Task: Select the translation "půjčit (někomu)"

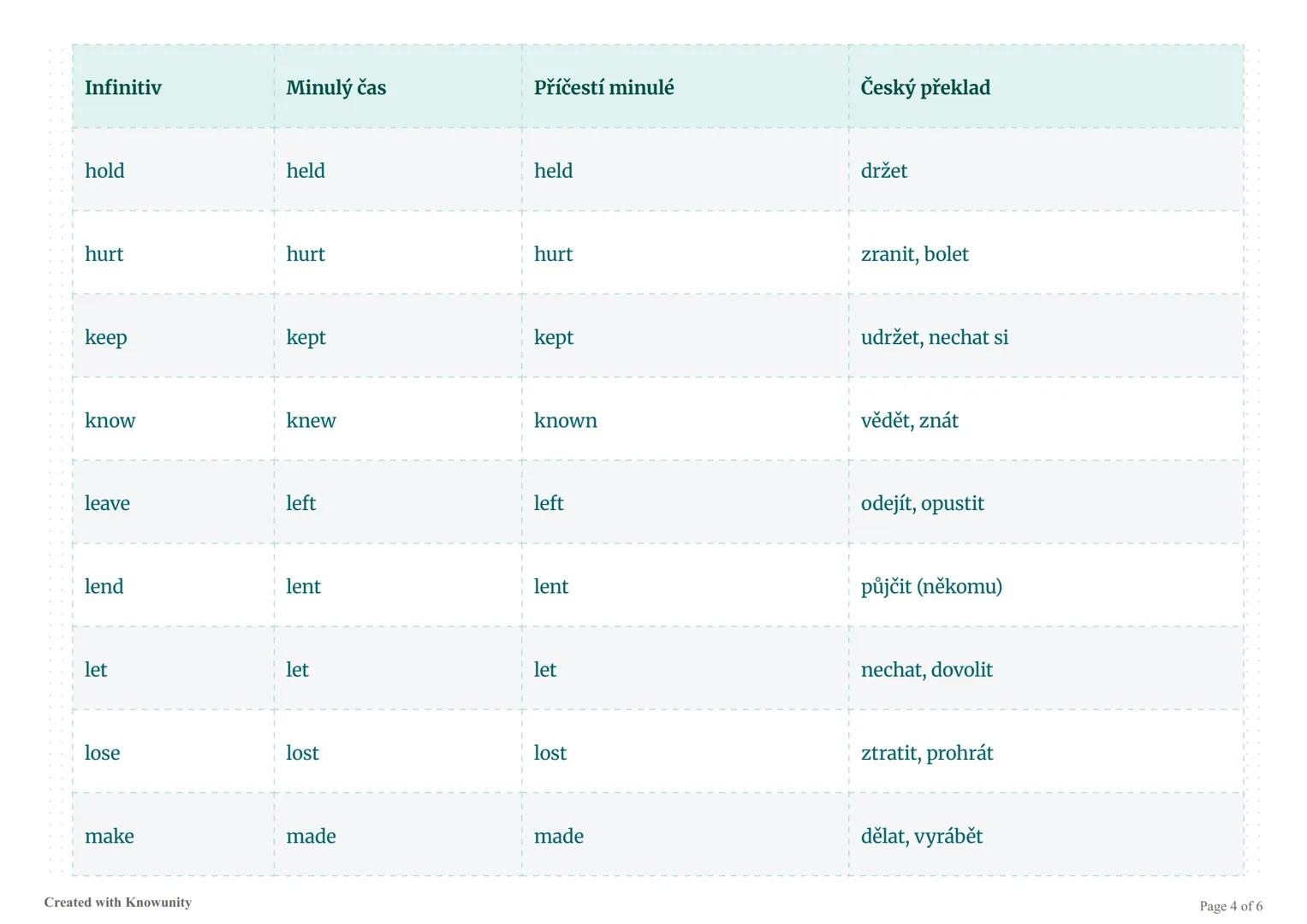Action: [931, 586]
